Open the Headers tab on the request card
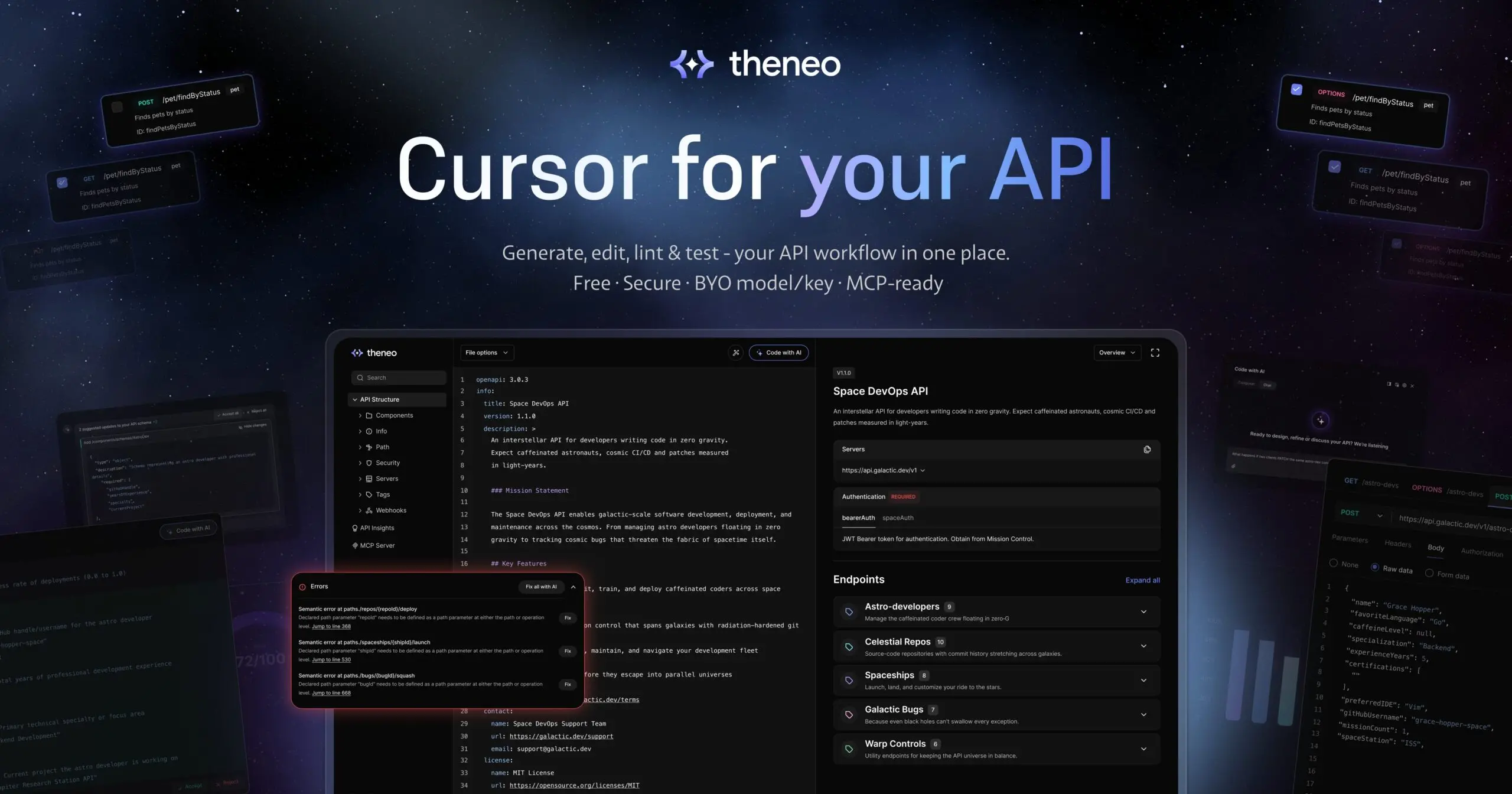Viewport: 1512px width, 794px height. point(1398,544)
